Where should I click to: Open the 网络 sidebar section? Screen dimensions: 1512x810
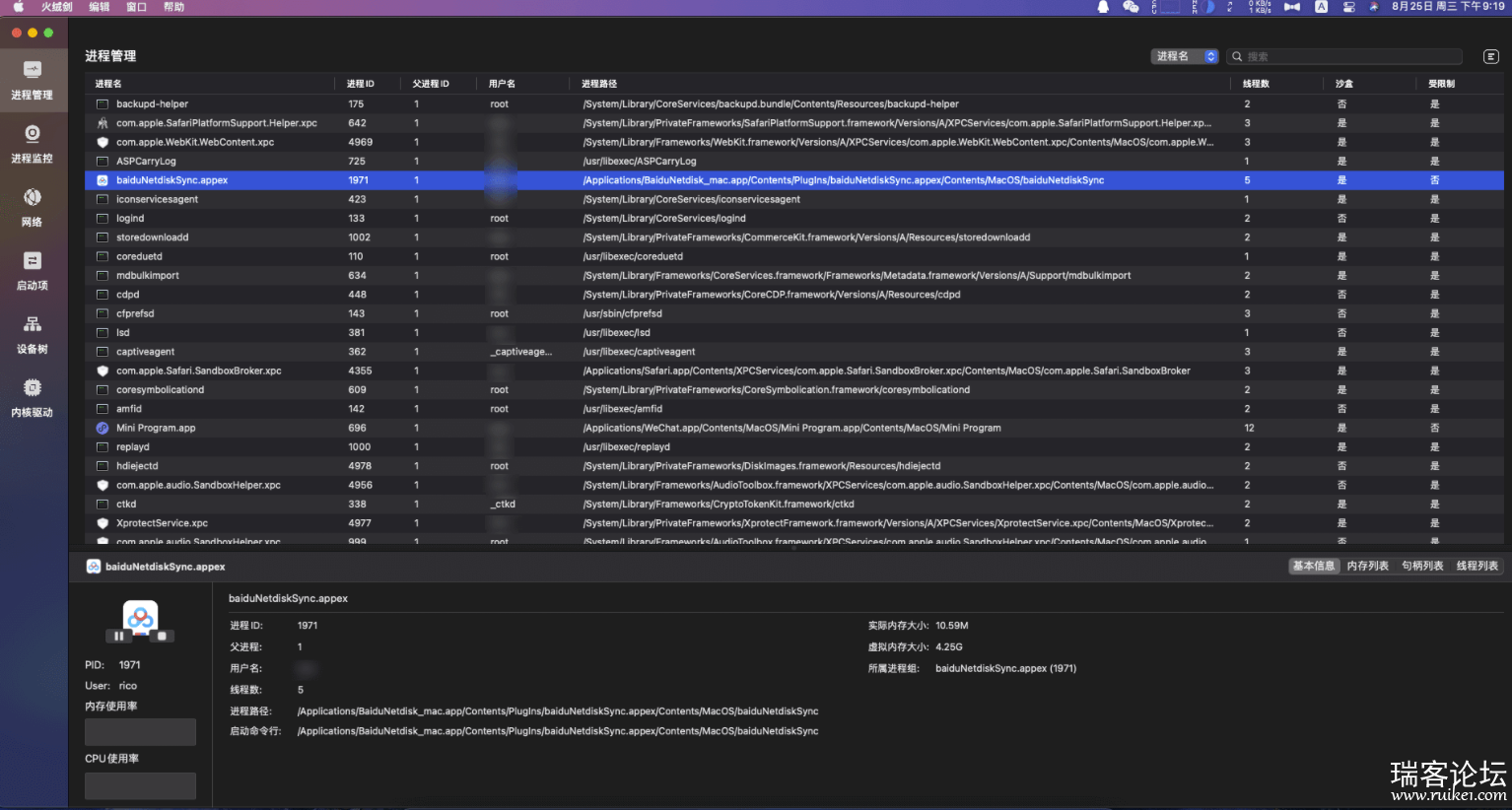pyautogui.click(x=32, y=207)
